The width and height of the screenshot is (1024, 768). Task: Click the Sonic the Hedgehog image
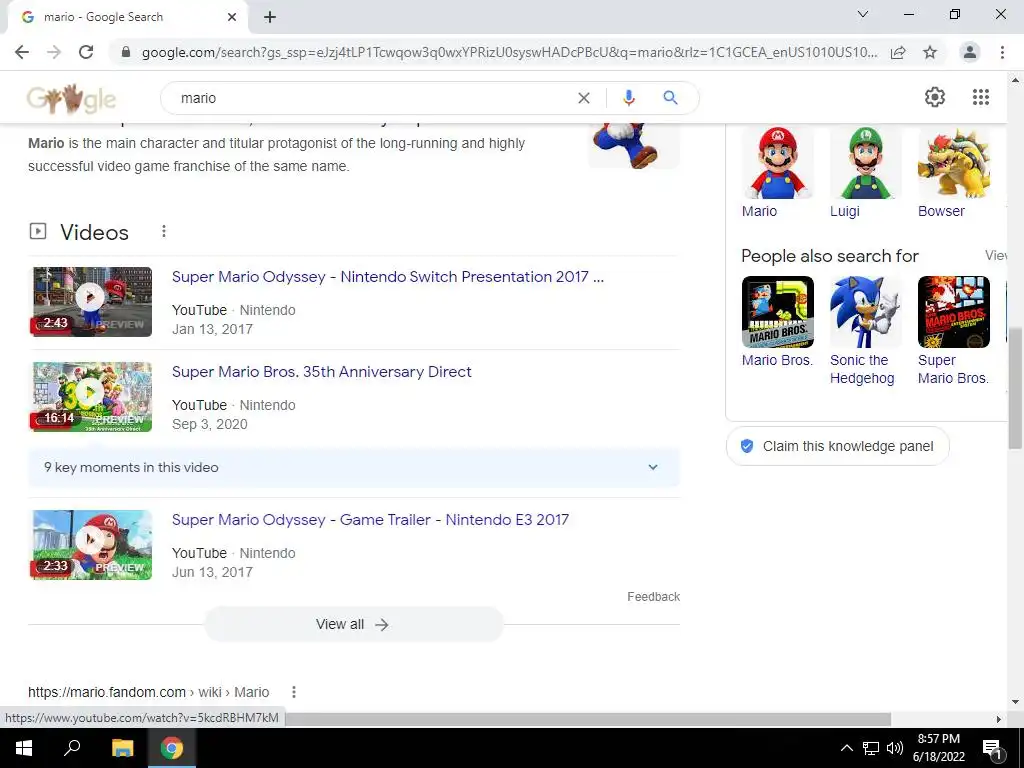(x=865, y=312)
